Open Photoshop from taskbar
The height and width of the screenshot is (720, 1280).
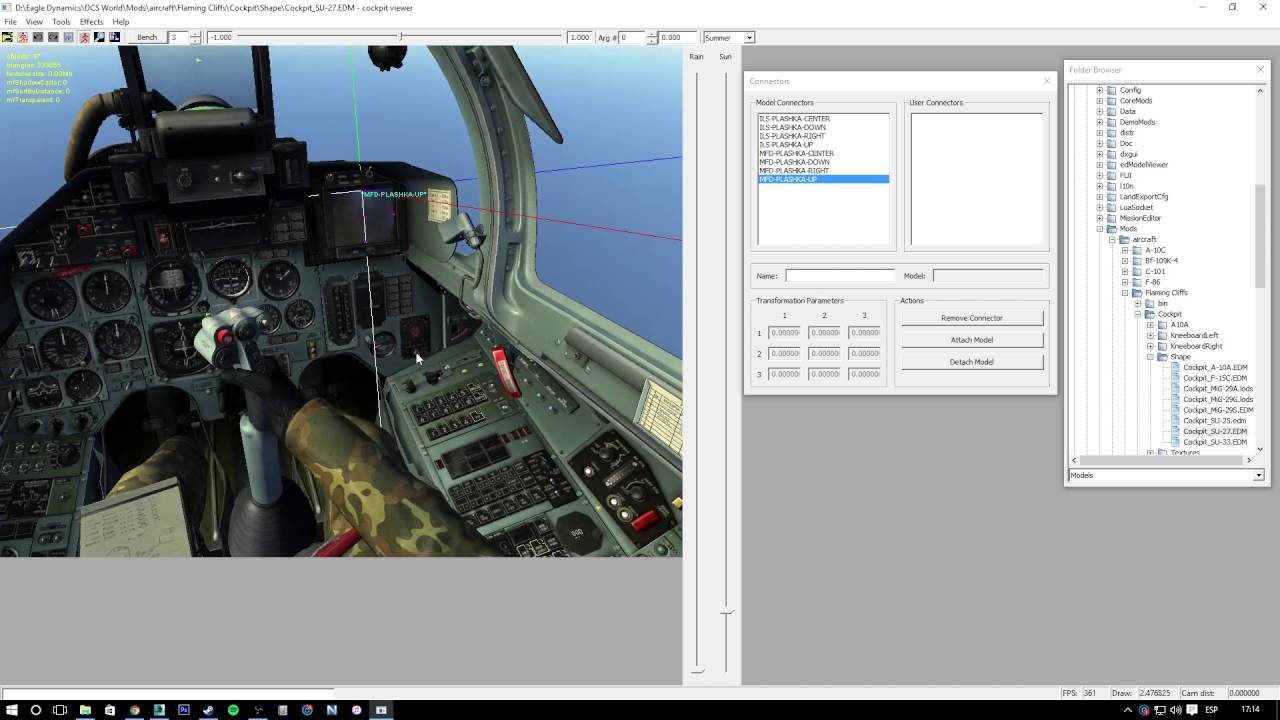point(184,710)
